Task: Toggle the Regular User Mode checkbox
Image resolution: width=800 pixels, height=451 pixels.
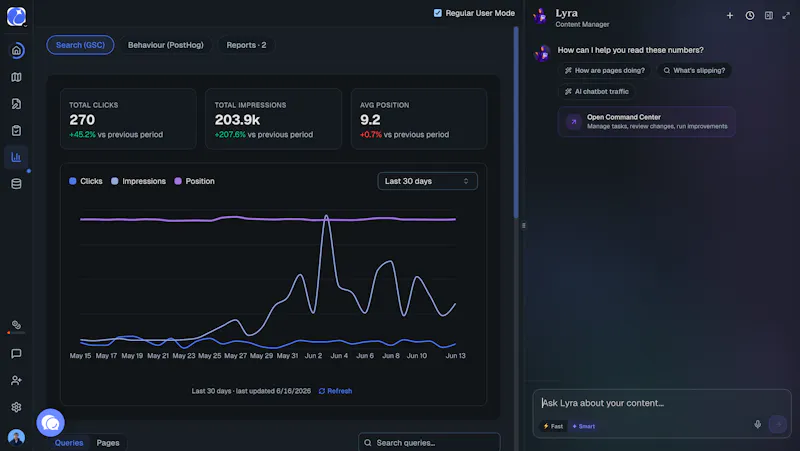Action: (438, 13)
